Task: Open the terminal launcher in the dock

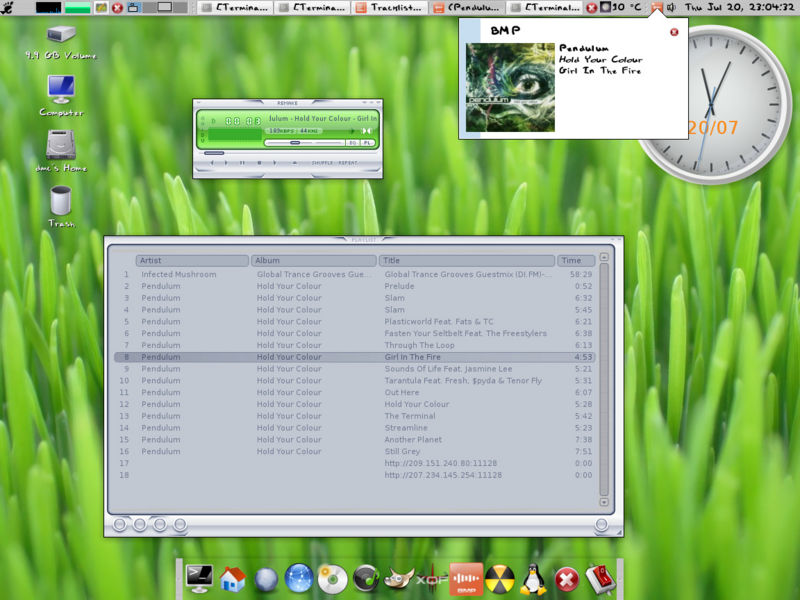Action: (199, 579)
